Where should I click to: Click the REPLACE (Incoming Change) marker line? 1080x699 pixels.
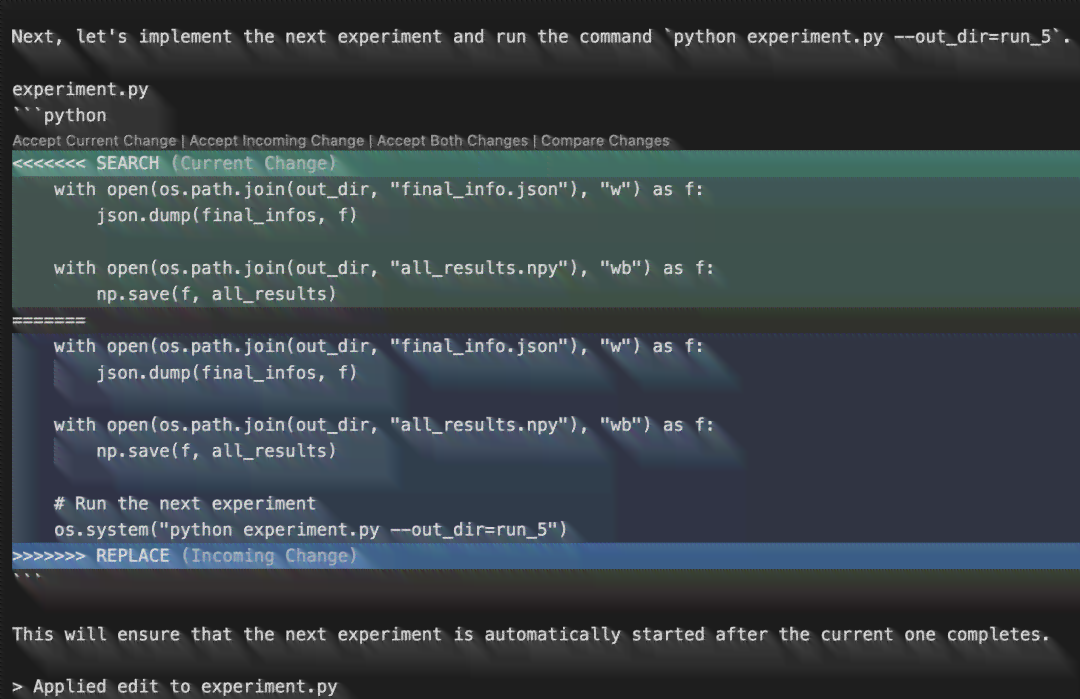pyautogui.click(x=546, y=556)
